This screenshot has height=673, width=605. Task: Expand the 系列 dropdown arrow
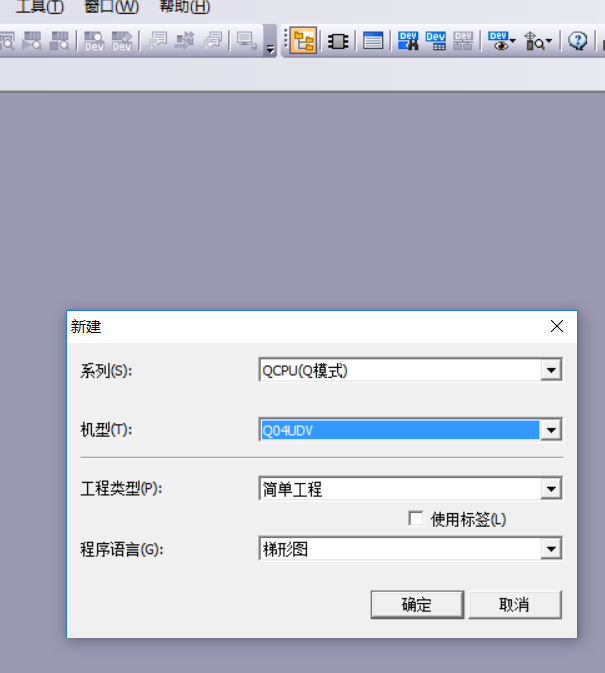tap(550, 370)
